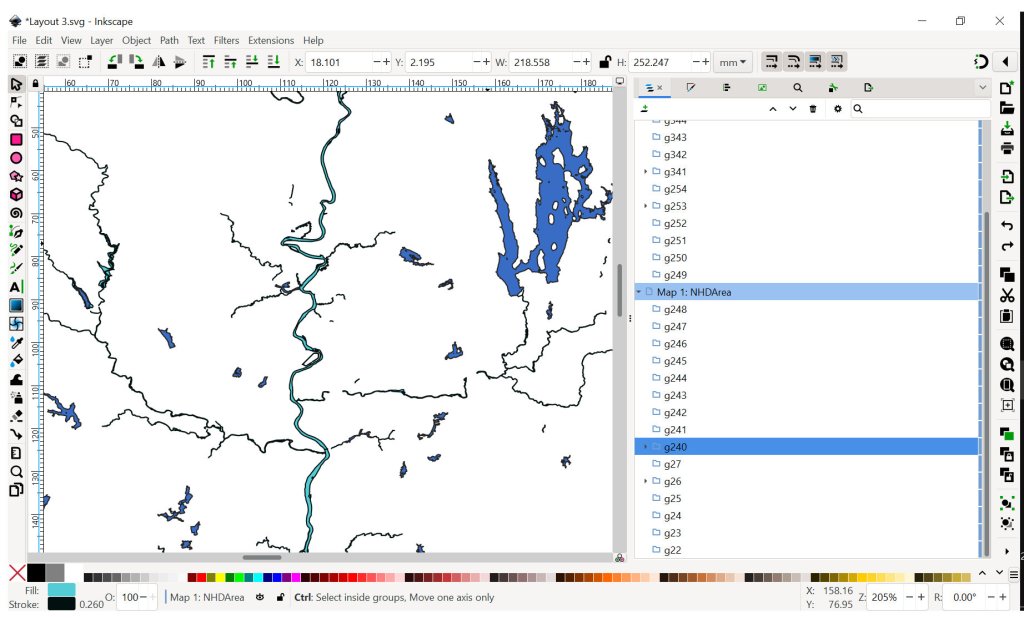Collapse the Map 1: NHDArea layer
The image size is (1024, 618).
(x=639, y=292)
